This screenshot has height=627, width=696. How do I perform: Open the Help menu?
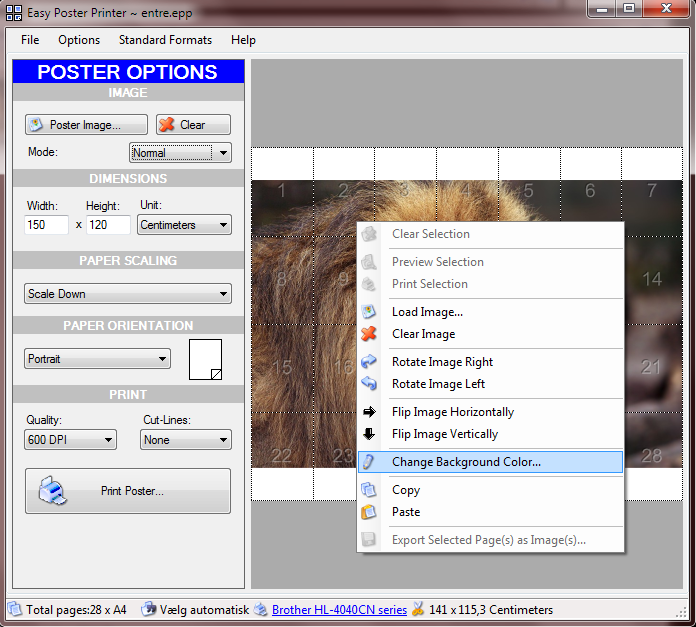click(243, 40)
